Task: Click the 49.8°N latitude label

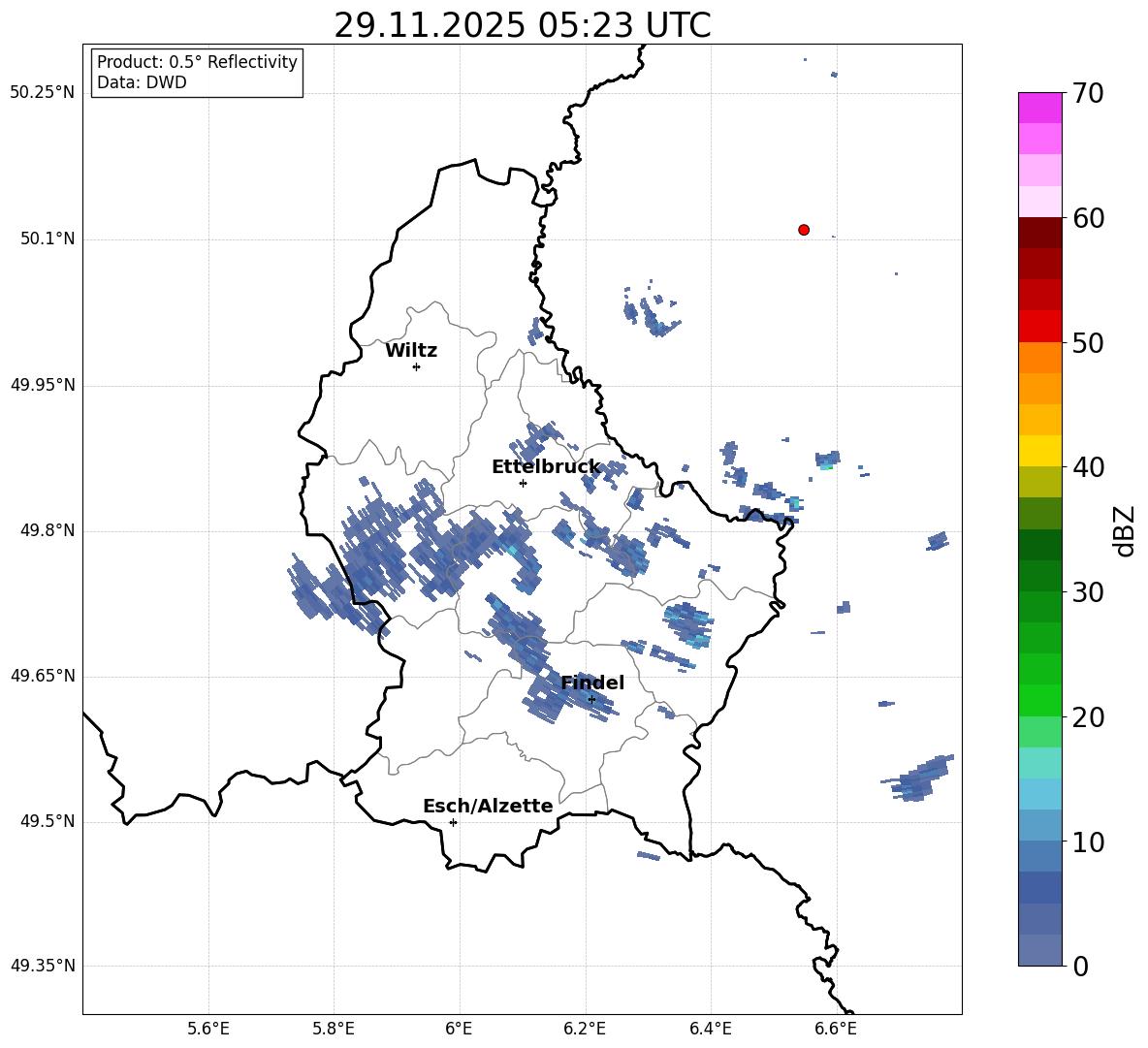Action: tap(48, 530)
